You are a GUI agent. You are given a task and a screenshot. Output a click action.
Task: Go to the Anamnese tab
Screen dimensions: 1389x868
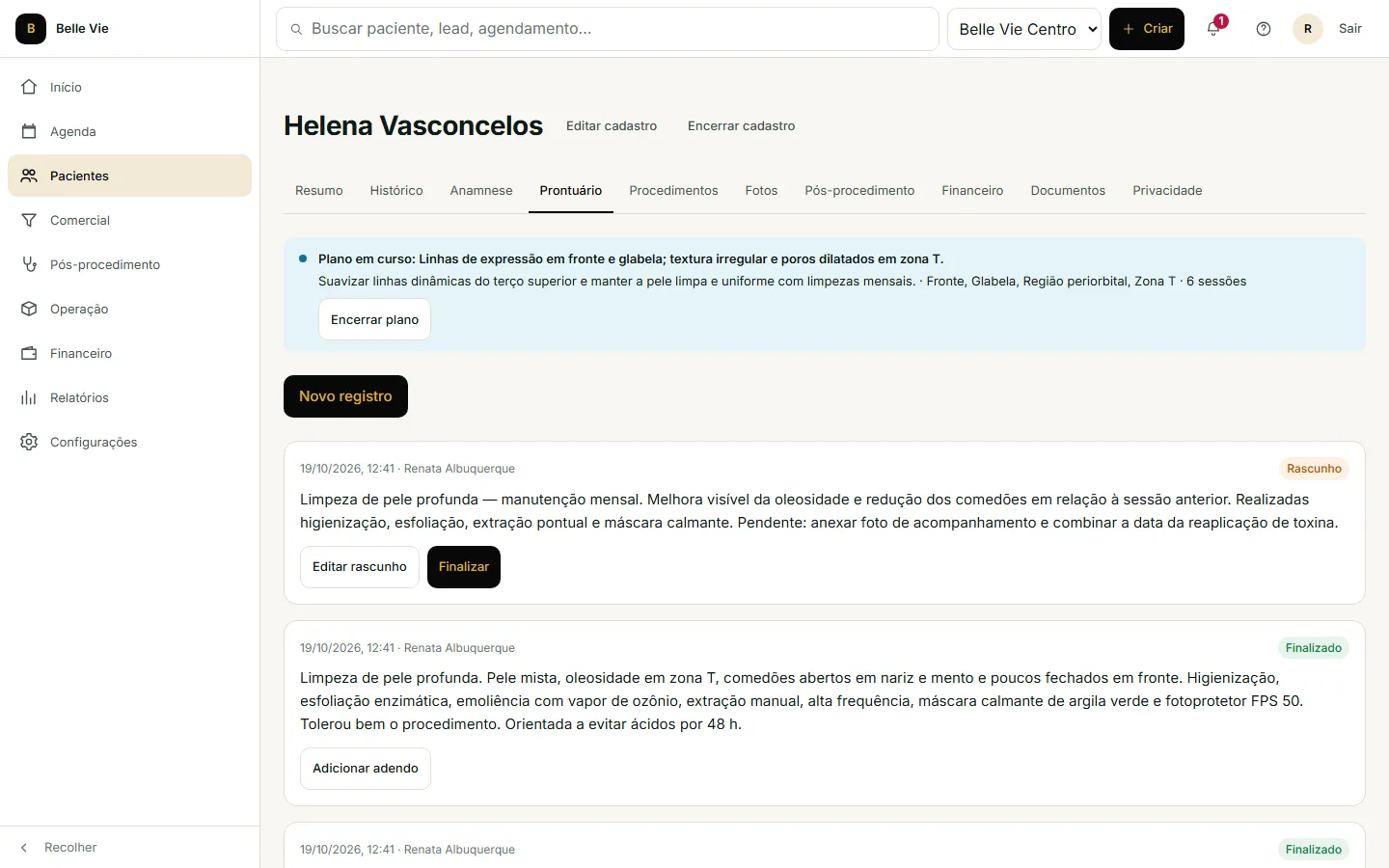[x=481, y=191]
